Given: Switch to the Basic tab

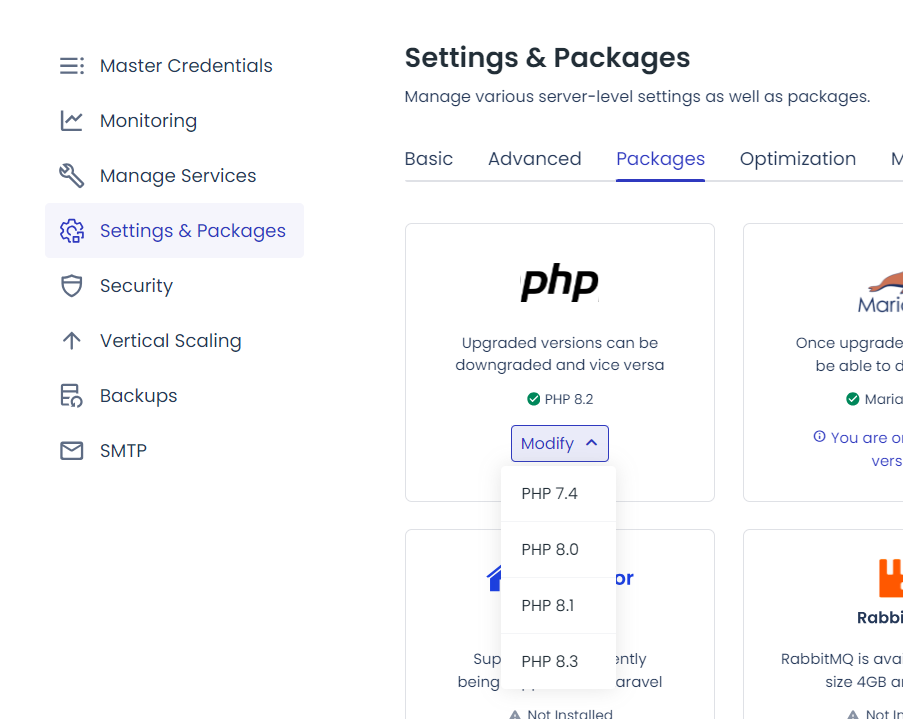Looking at the screenshot, I should pos(428,159).
